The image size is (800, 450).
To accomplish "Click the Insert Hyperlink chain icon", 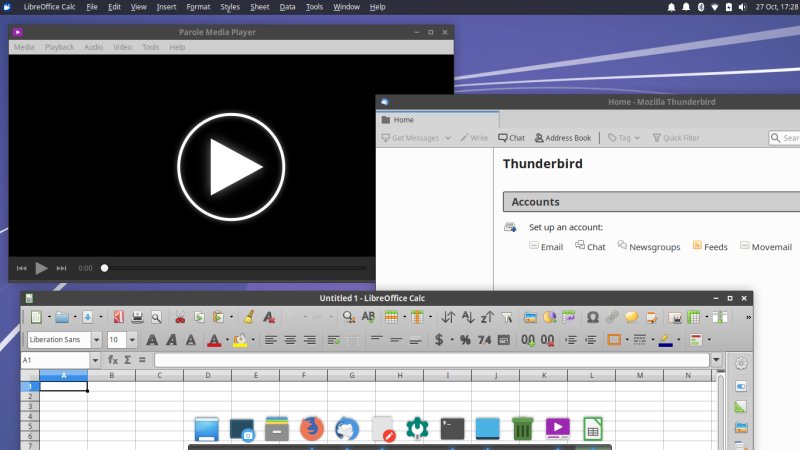I will pyautogui.click(x=612, y=317).
